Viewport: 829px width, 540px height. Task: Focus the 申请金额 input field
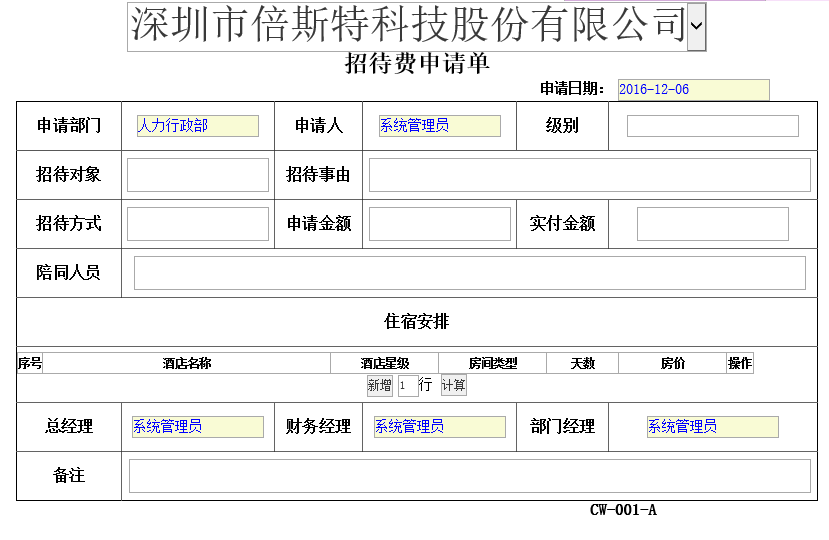(x=439, y=224)
